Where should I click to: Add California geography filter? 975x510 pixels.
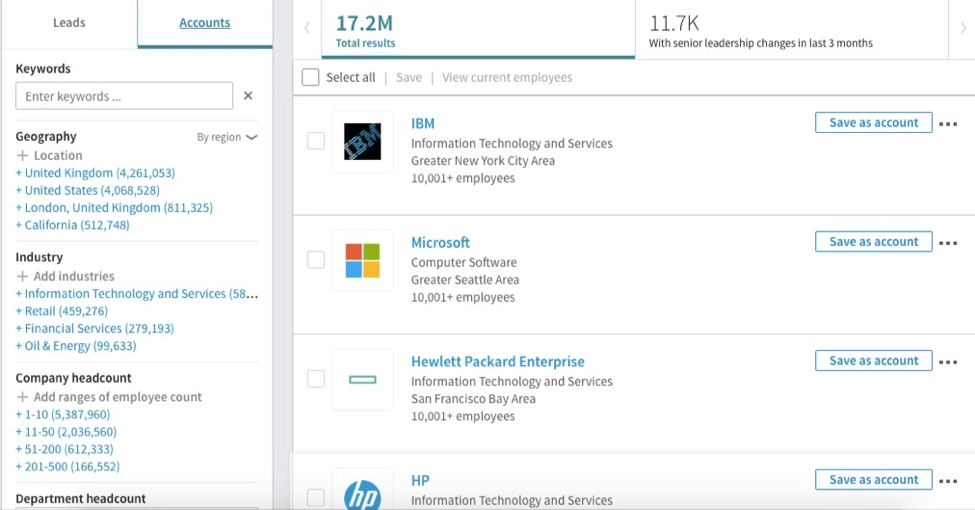point(73,225)
